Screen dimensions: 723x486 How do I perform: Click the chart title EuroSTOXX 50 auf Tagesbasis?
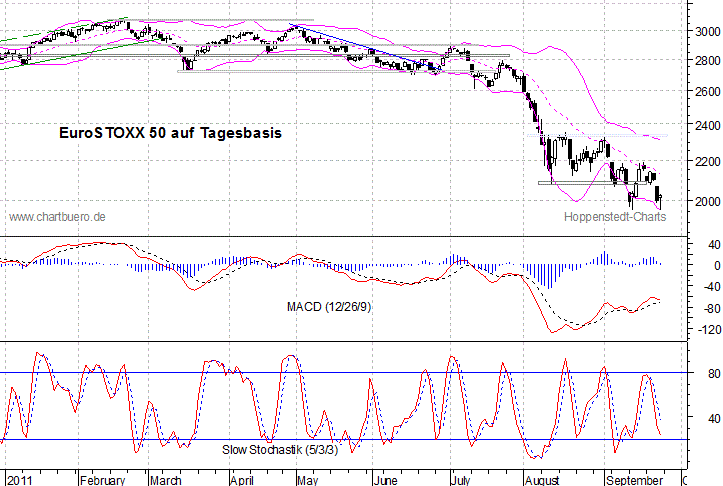170,133
